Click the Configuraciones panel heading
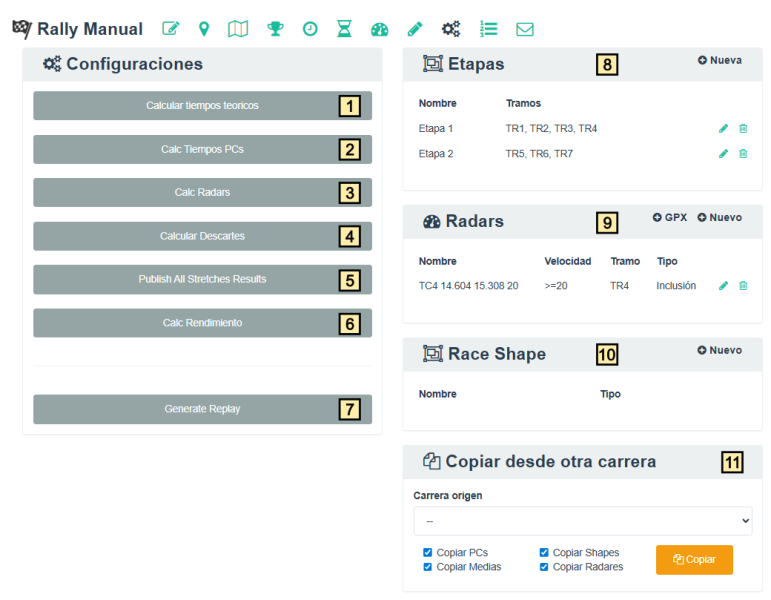 pos(134,64)
